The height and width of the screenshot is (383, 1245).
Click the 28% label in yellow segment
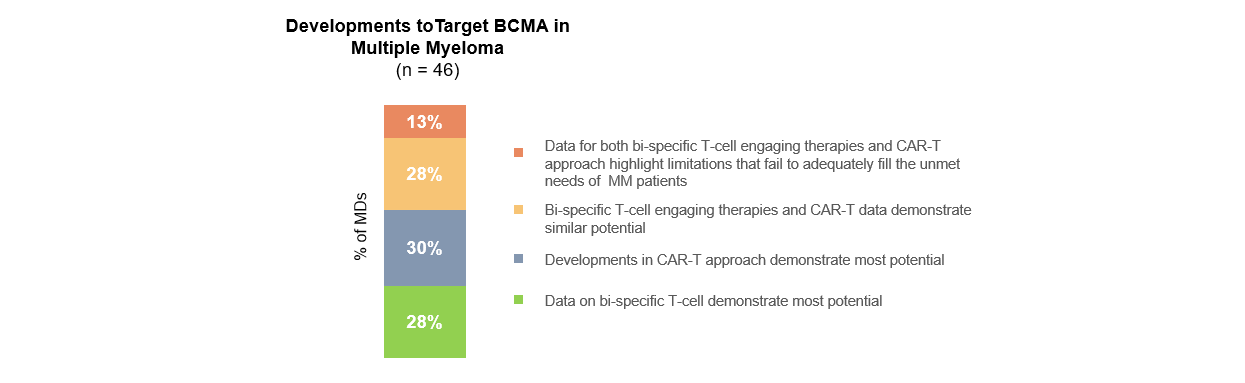click(425, 174)
